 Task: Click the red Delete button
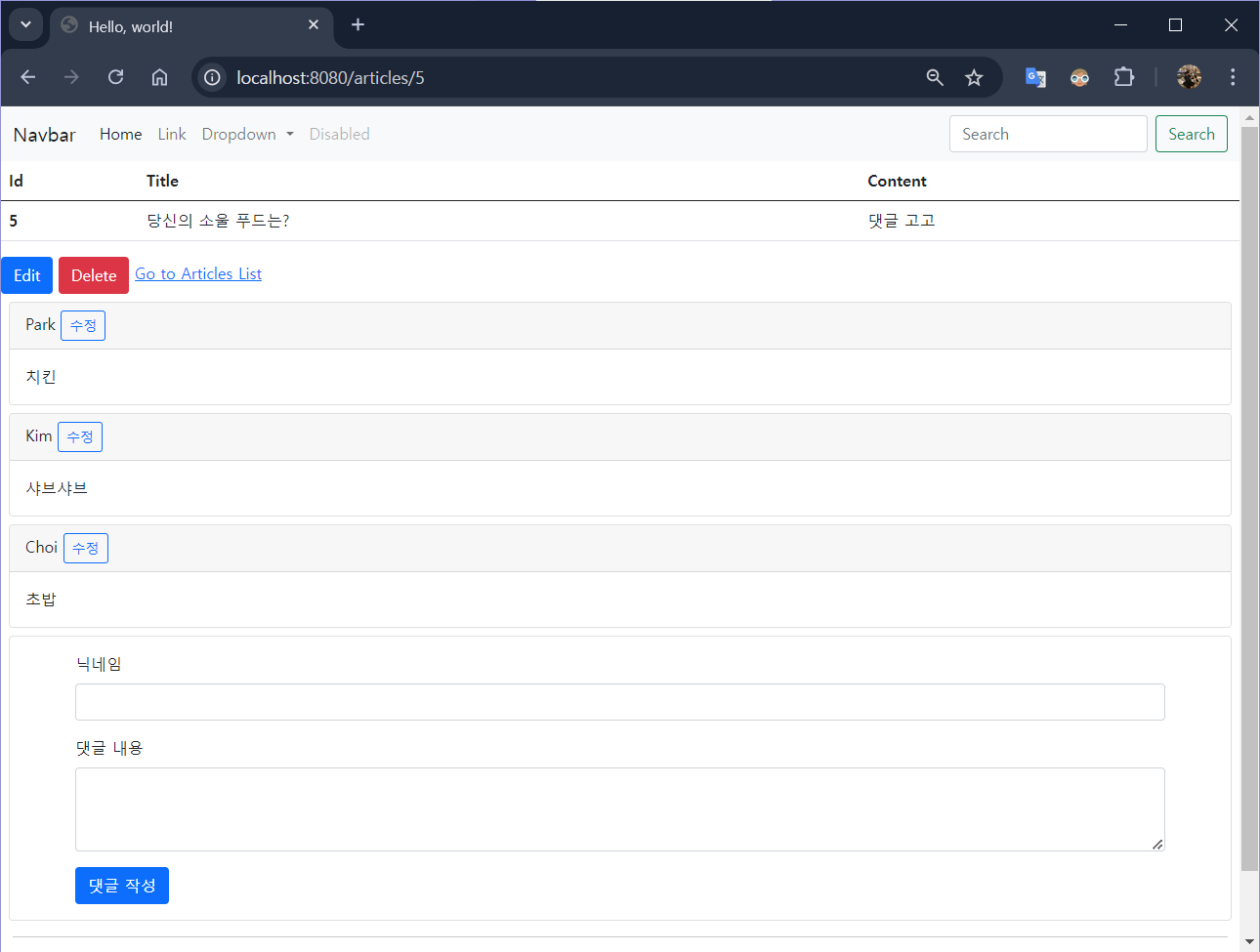94,275
